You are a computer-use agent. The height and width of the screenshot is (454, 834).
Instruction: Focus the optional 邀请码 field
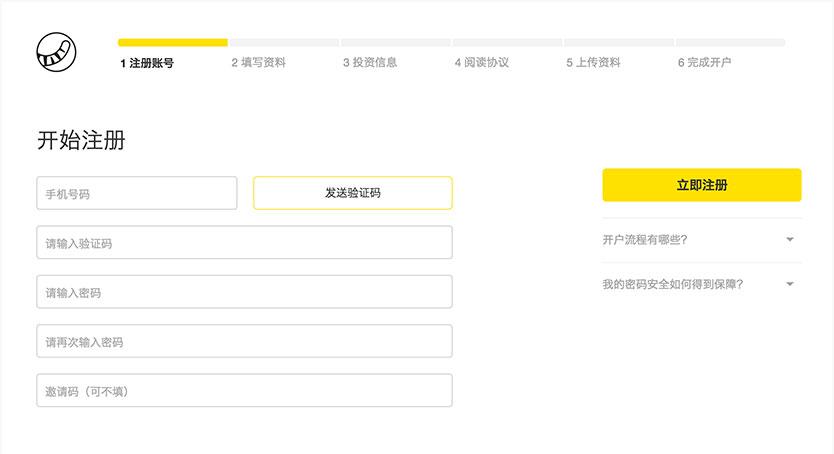(x=244, y=391)
